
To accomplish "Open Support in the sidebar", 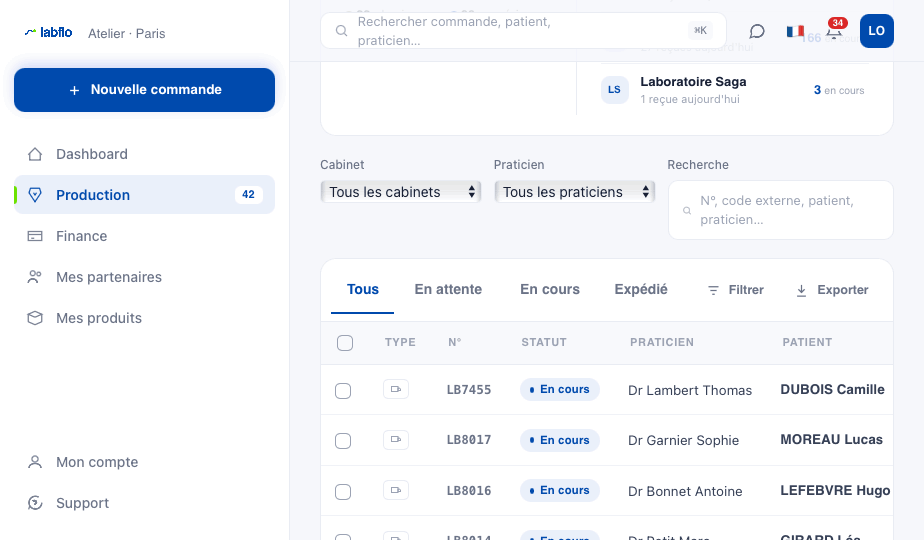I will (x=144, y=503).
